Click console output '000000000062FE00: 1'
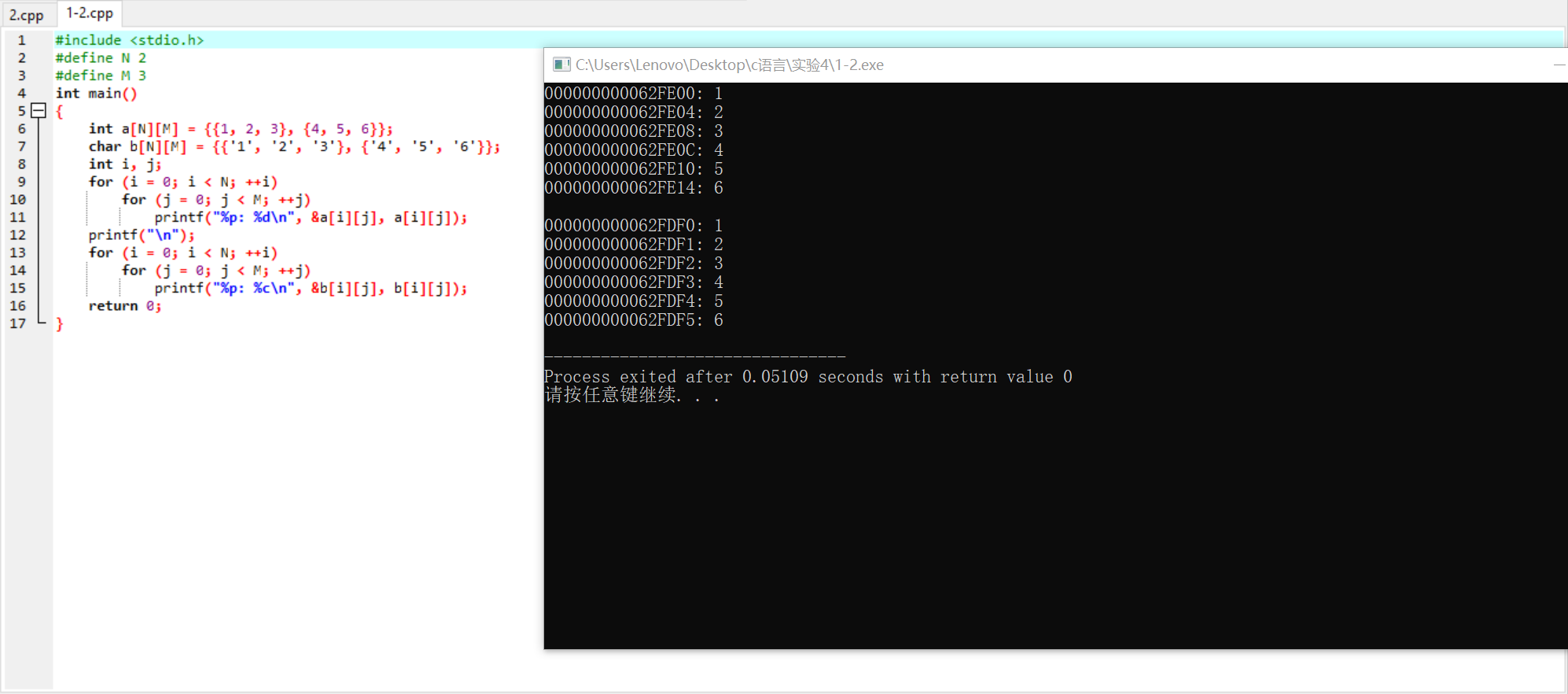Screen dimensions: 1568x694 tap(634, 93)
